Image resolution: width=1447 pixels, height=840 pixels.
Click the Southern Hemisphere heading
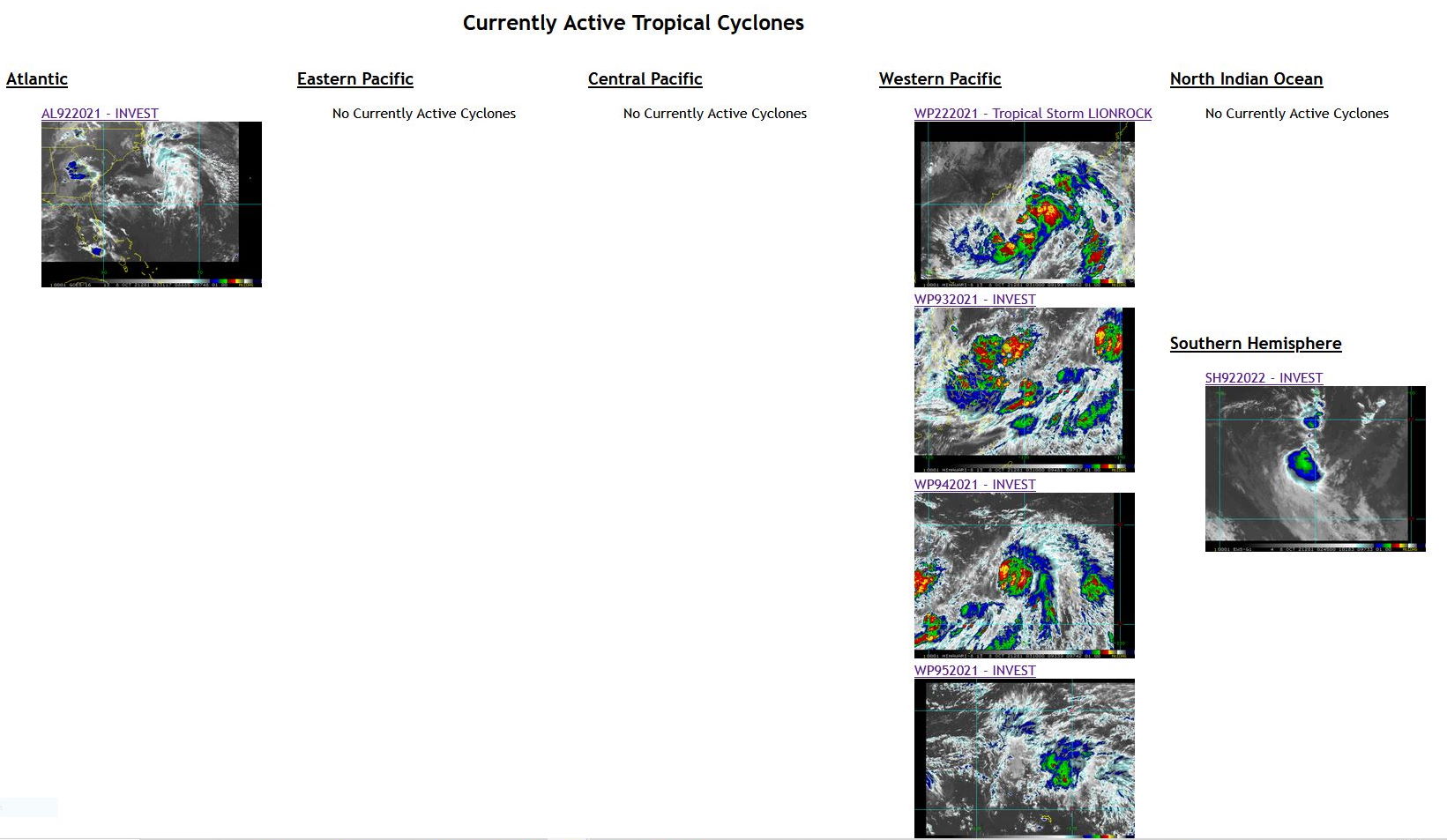pos(1255,344)
